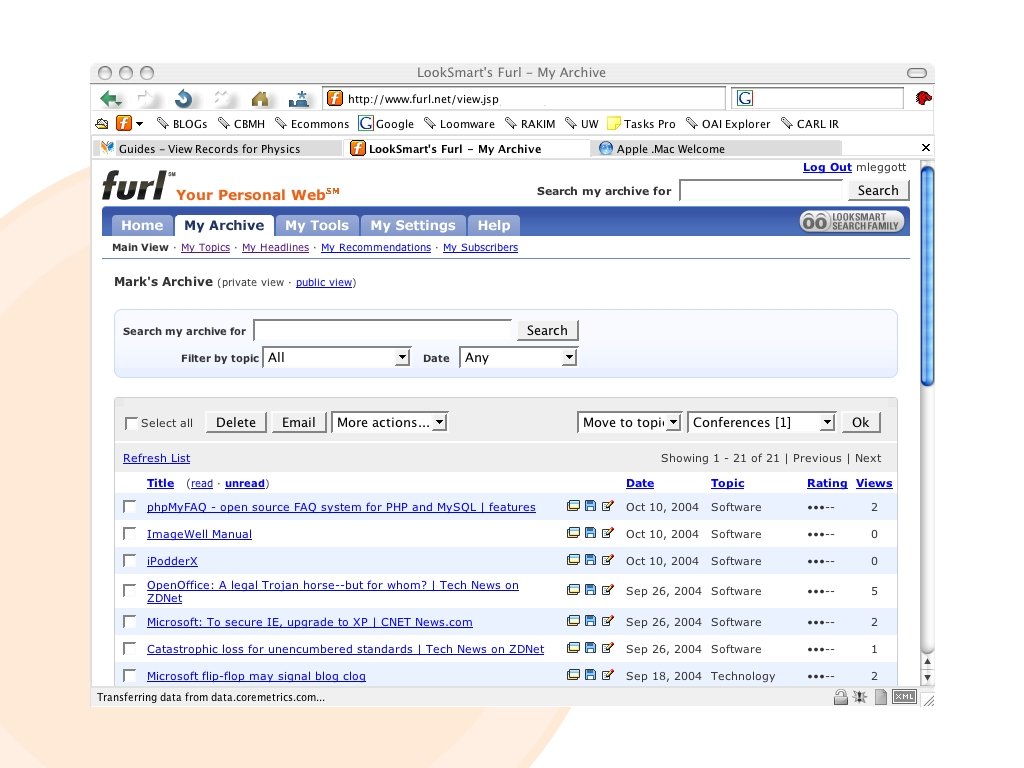Click the Delete button
Screen dimensions: 1024x768
coord(236,423)
